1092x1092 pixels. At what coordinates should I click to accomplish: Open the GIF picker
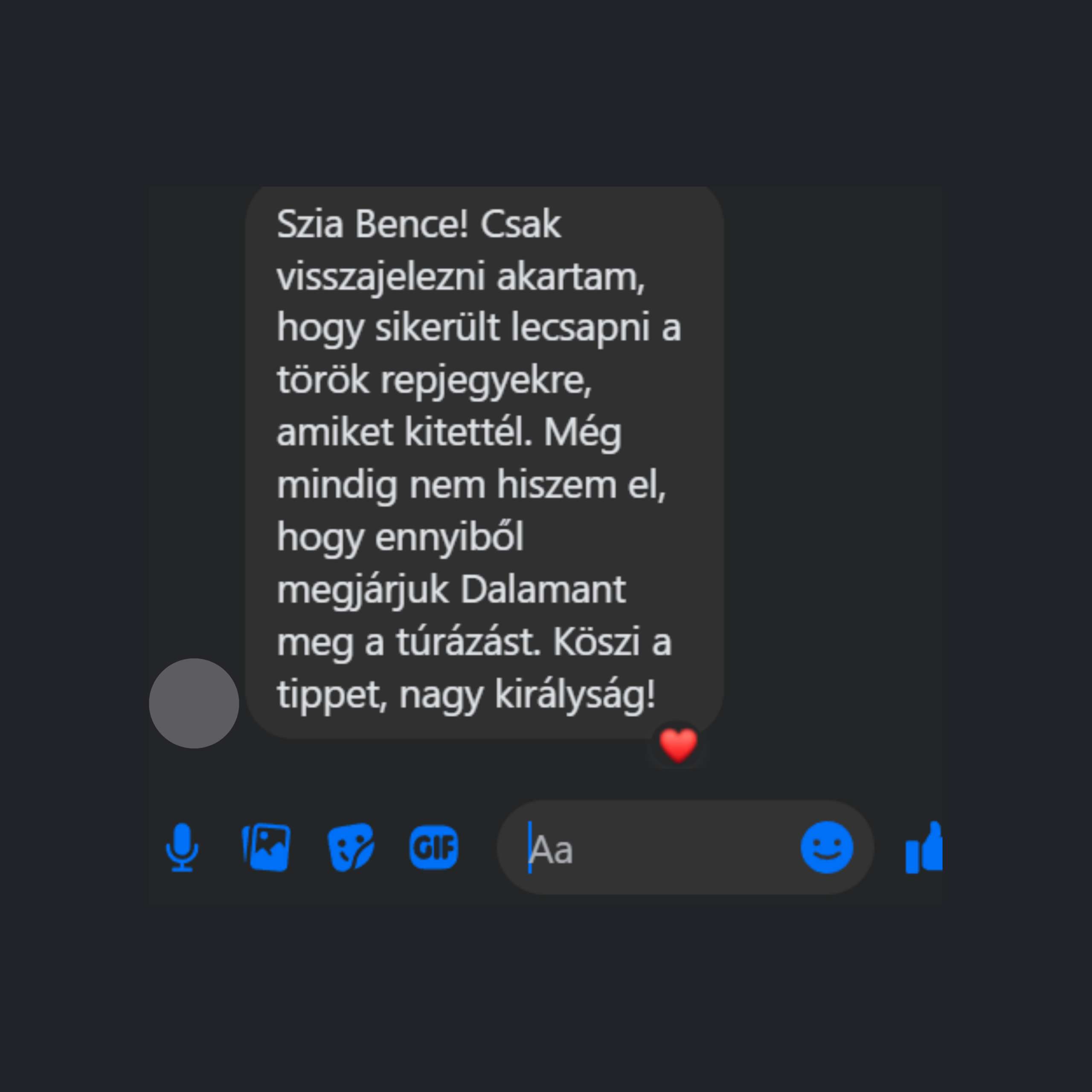click(x=433, y=847)
